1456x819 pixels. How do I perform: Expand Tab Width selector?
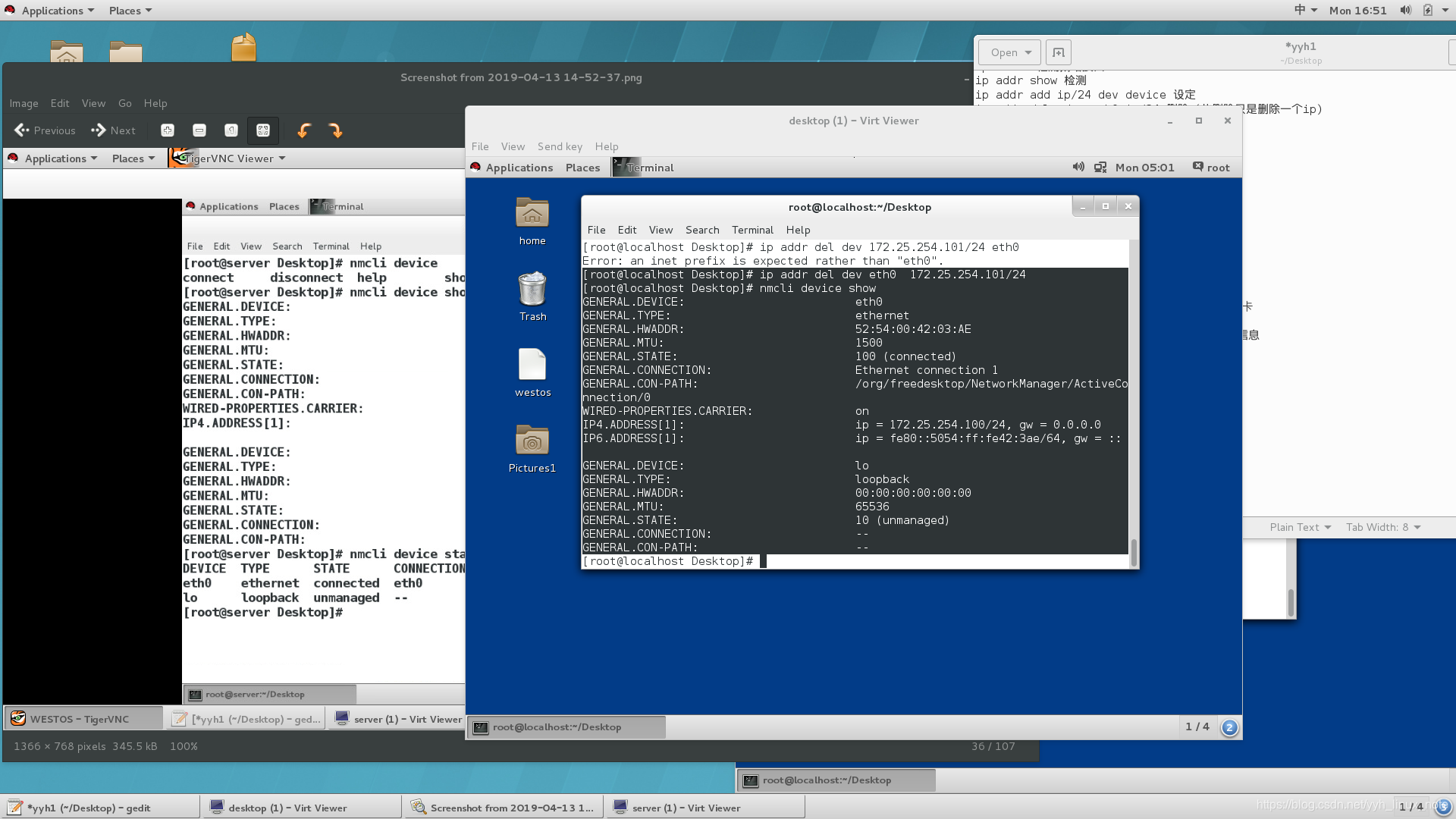[x=1382, y=527]
